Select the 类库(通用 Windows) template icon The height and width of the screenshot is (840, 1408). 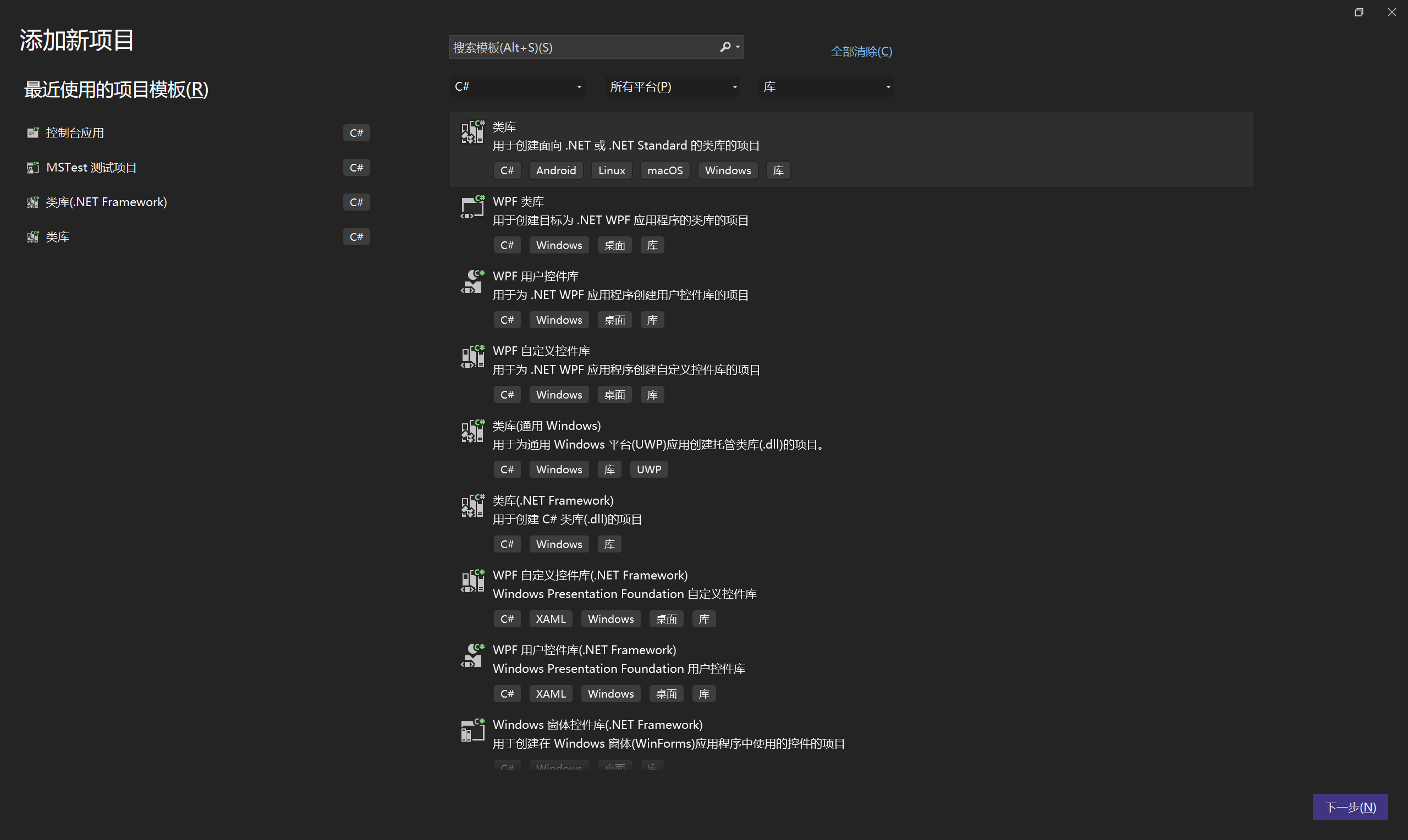point(471,432)
